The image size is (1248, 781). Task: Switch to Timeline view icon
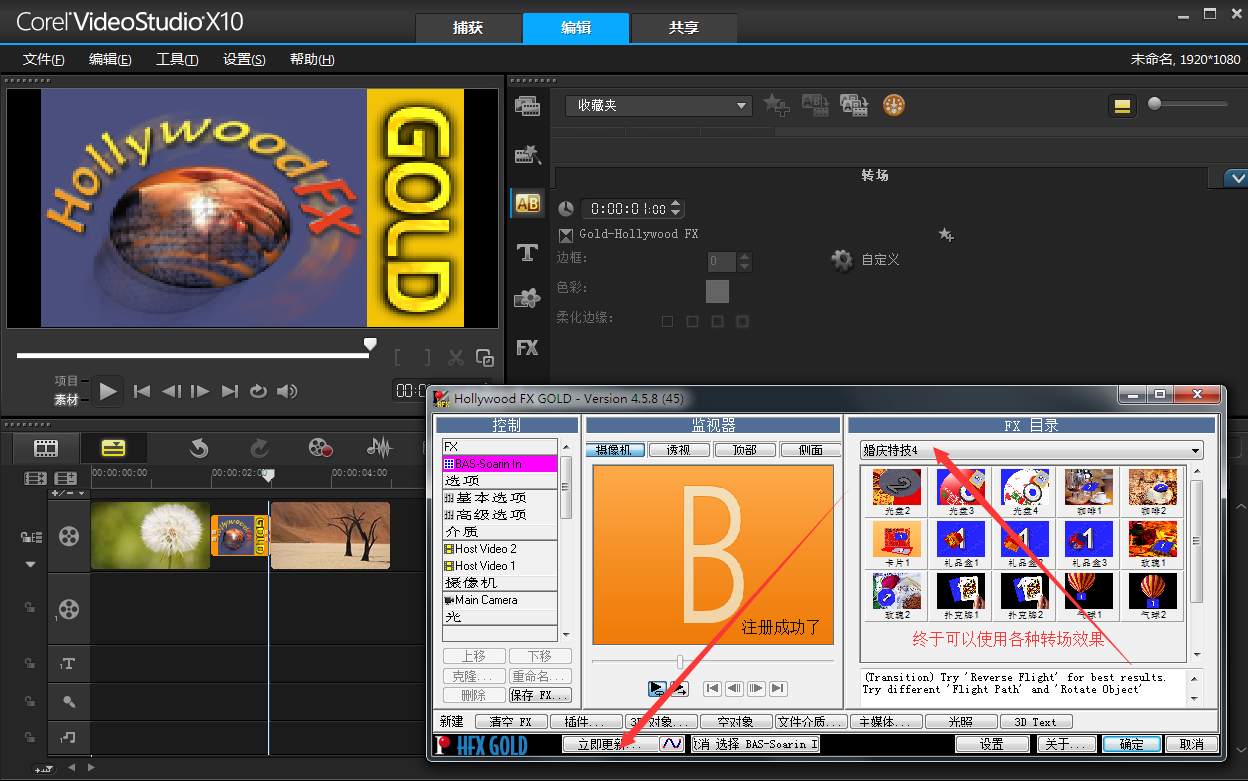(113, 448)
